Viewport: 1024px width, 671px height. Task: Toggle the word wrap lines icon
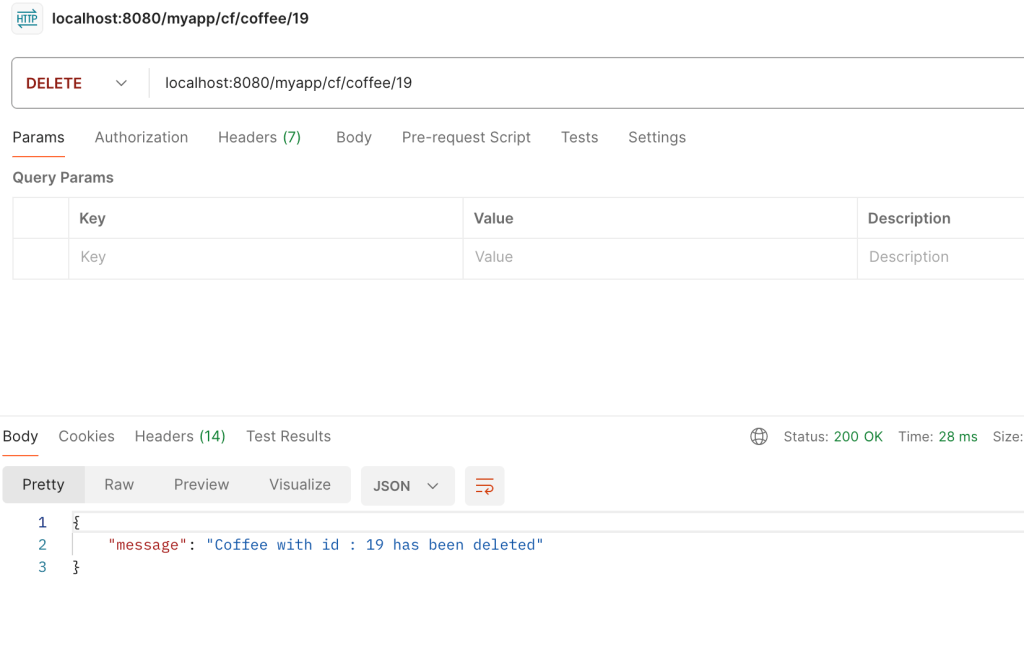coord(484,486)
